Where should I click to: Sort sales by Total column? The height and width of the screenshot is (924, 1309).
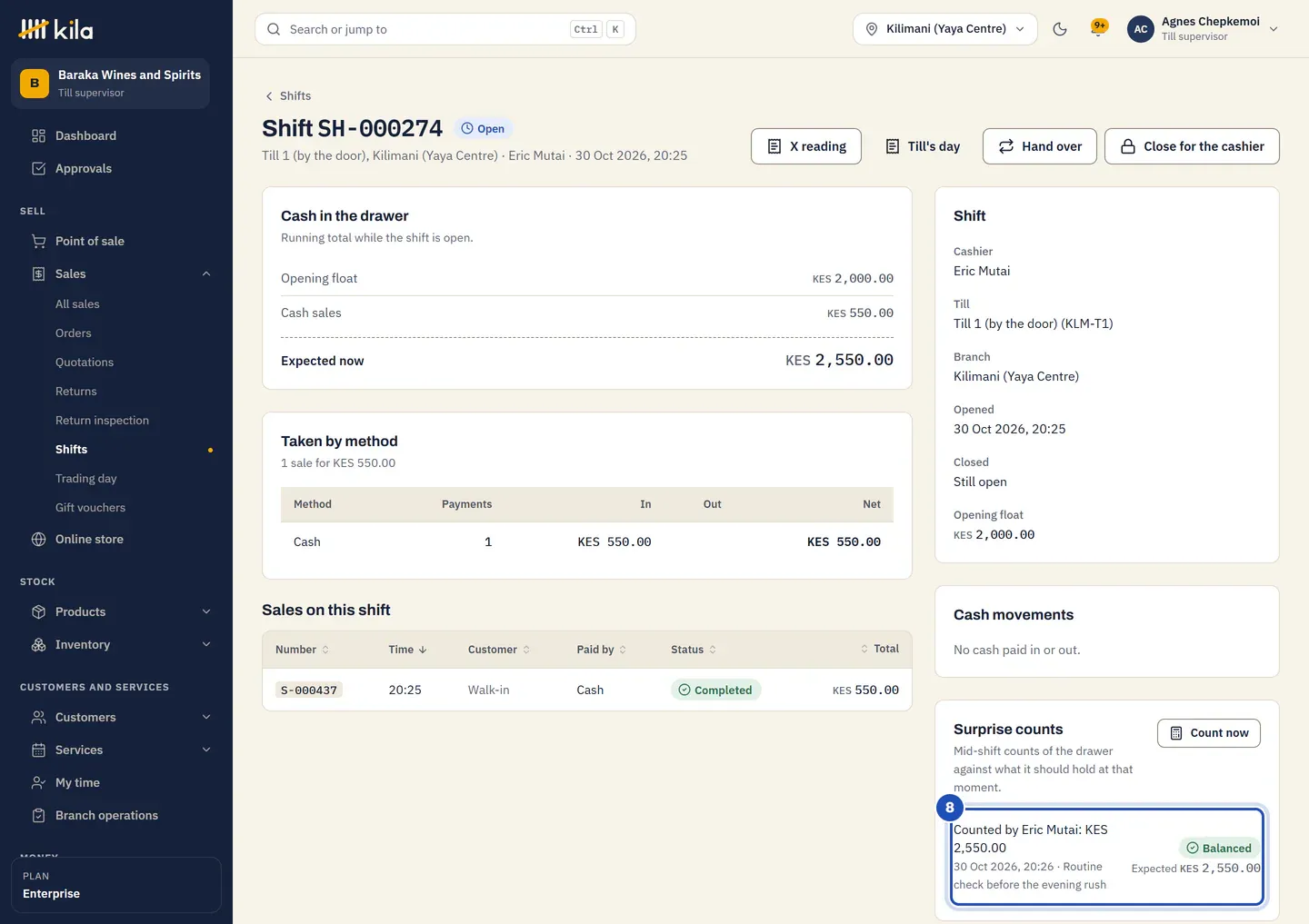[x=880, y=649]
